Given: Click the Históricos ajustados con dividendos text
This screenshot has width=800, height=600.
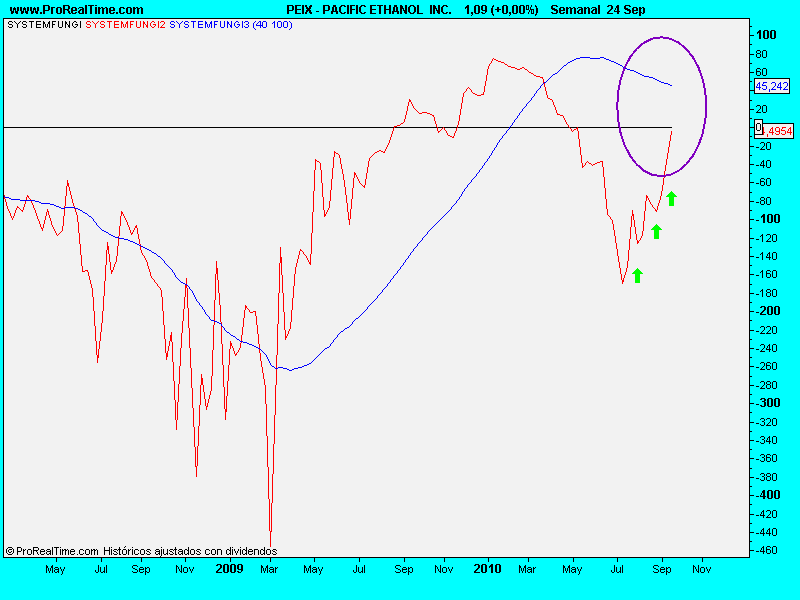Looking at the screenshot, I should (x=190, y=551).
